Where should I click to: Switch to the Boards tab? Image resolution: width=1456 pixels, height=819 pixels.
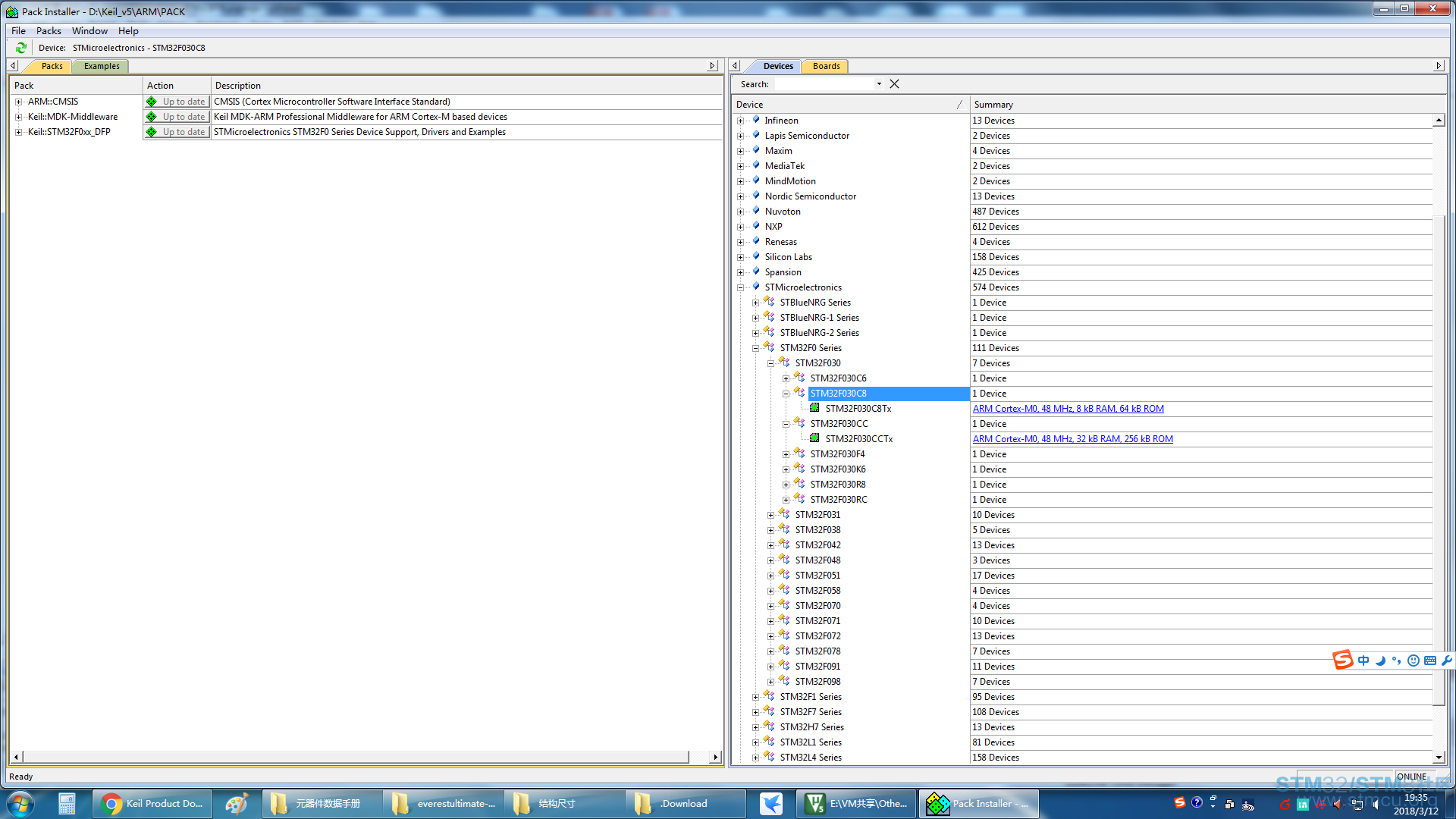click(x=826, y=66)
